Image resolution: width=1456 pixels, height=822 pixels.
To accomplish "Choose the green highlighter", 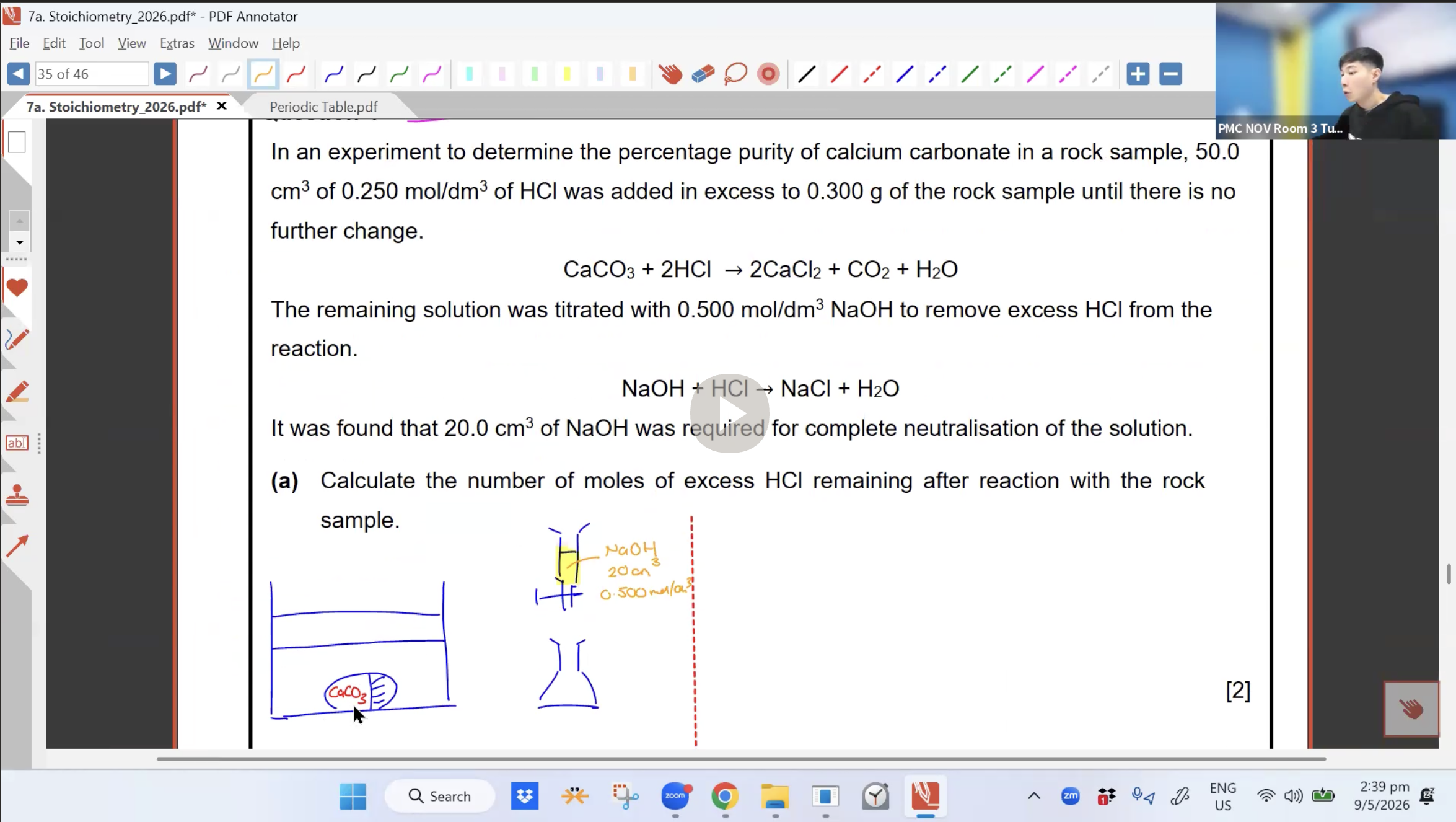I will pos(535,74).
